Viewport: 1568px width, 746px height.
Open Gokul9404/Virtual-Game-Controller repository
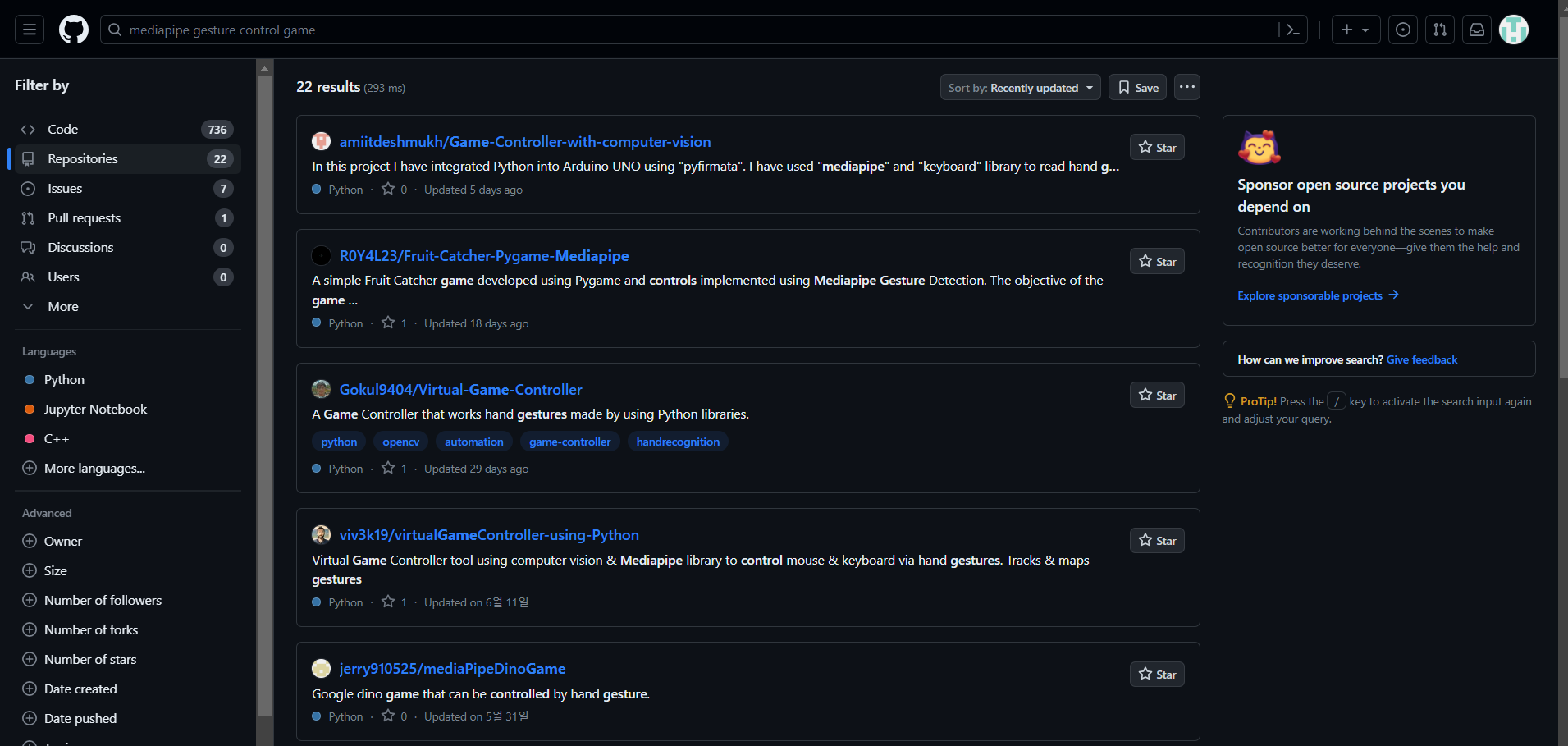(461, 390)
